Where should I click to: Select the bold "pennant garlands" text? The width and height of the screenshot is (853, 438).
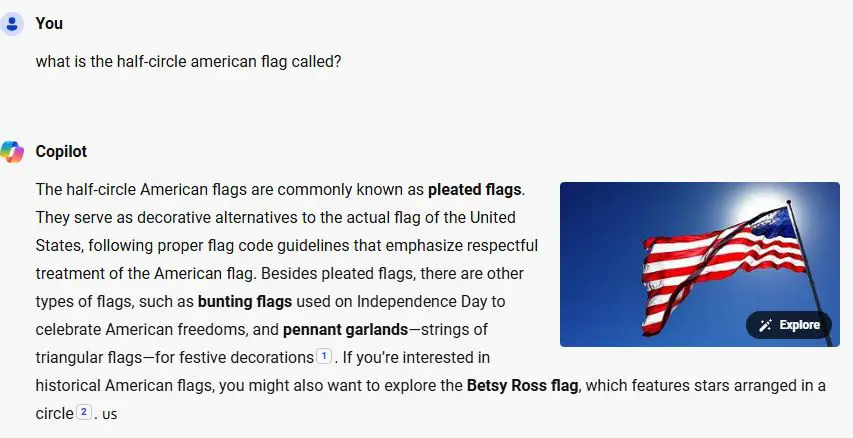345,329
